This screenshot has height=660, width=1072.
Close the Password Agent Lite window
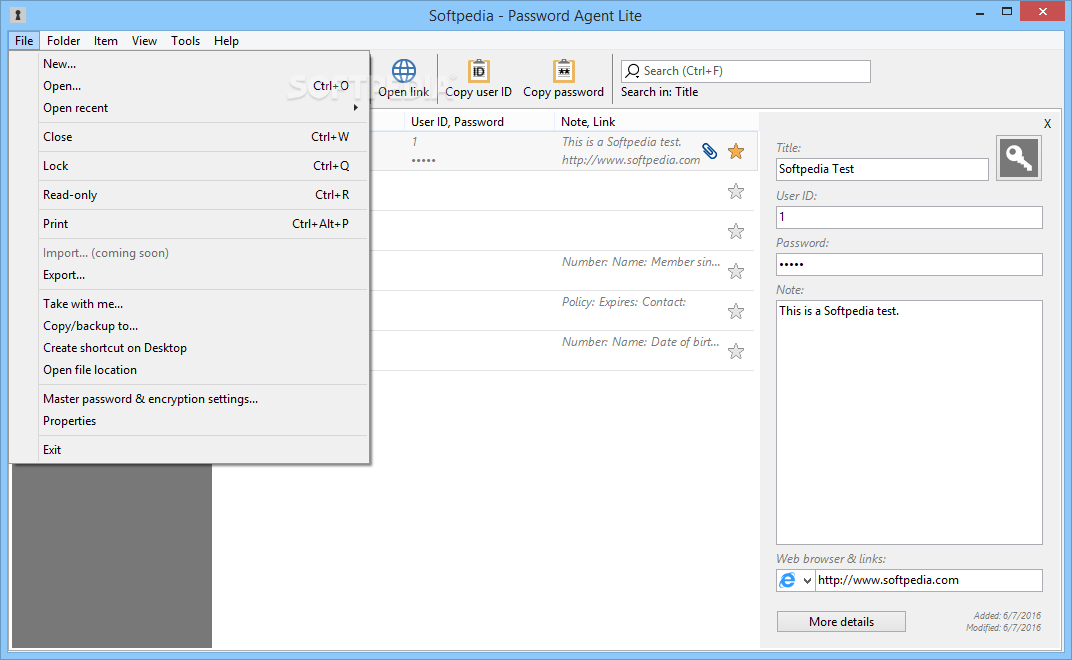point(1043,11)
